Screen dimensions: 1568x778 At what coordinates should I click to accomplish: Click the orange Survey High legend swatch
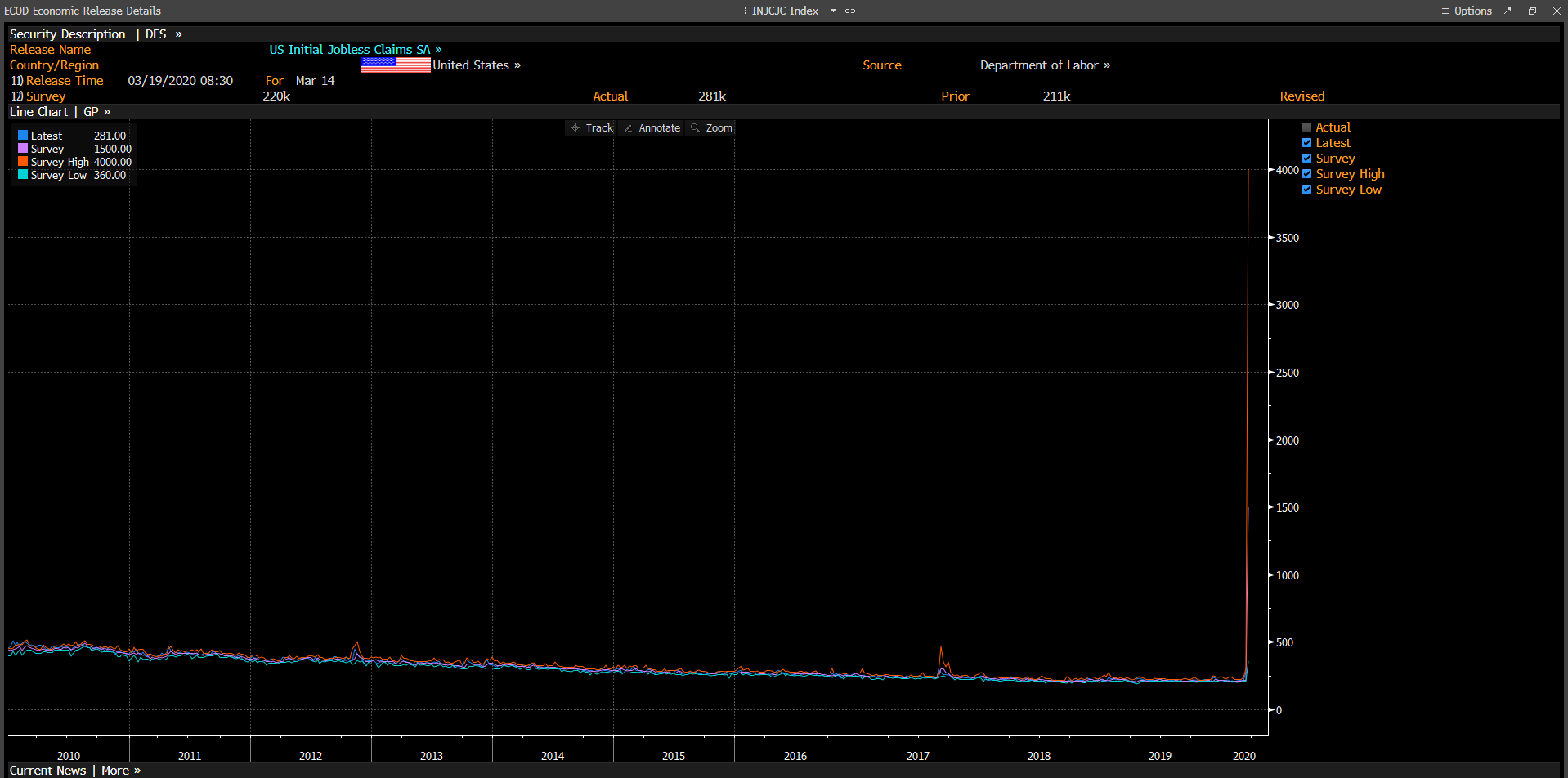point(23,162)
